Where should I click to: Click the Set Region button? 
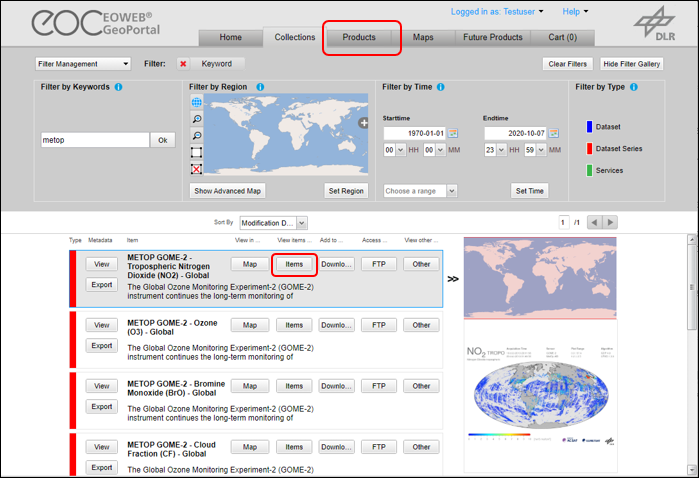pos(346,191)
